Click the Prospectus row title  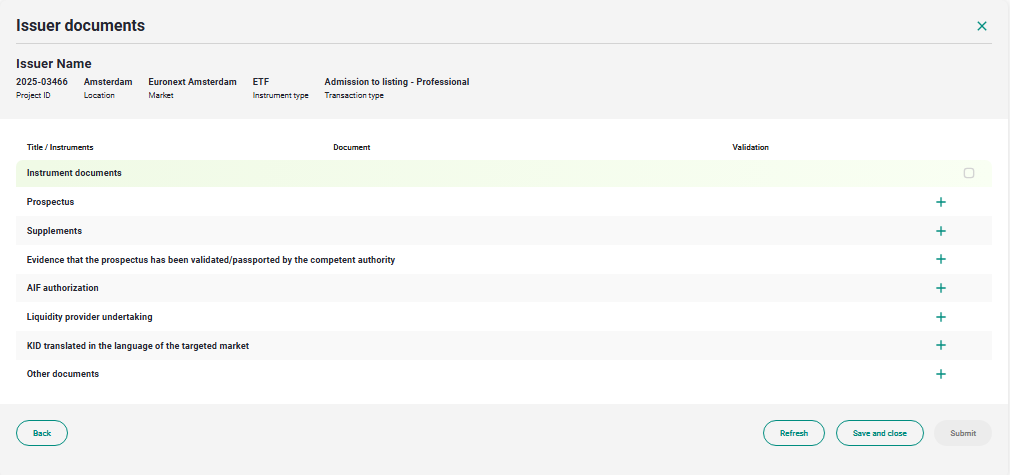point(50,202)
